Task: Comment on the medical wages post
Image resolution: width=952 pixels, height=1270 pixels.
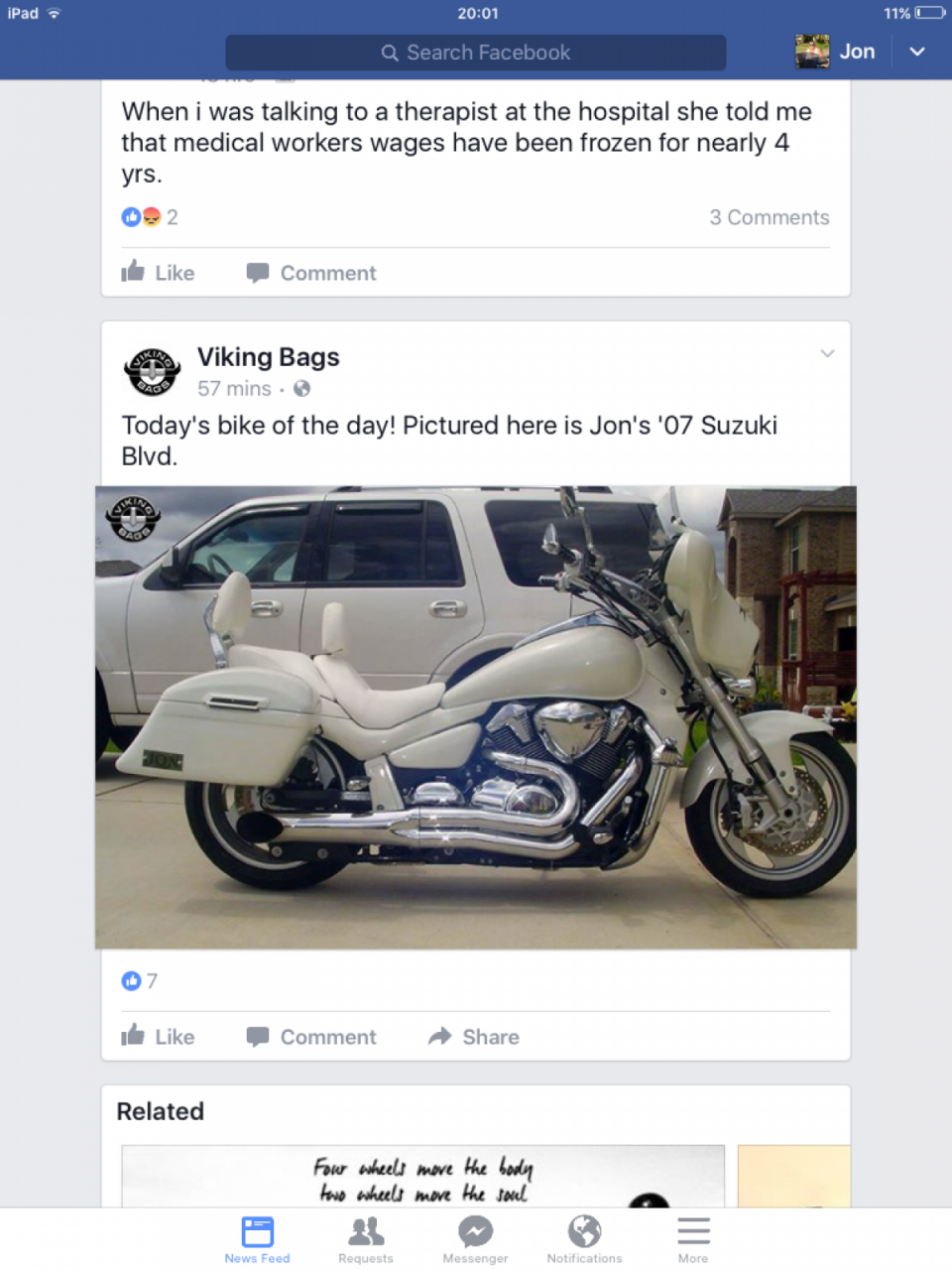Action: [x=311, y=273]
